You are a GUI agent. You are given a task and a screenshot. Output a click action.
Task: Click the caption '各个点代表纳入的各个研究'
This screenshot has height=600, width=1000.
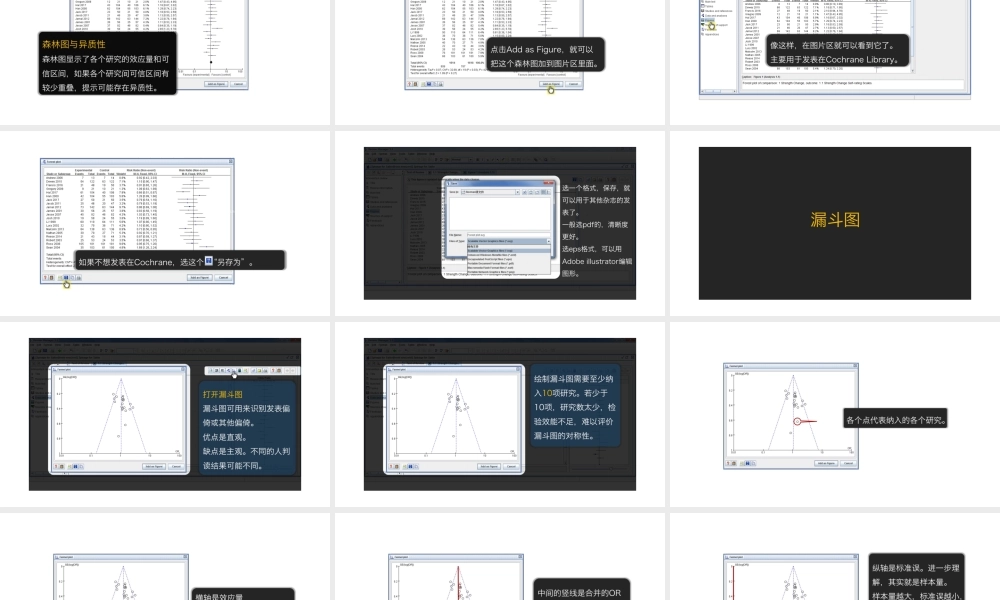[x=897, y=419]
